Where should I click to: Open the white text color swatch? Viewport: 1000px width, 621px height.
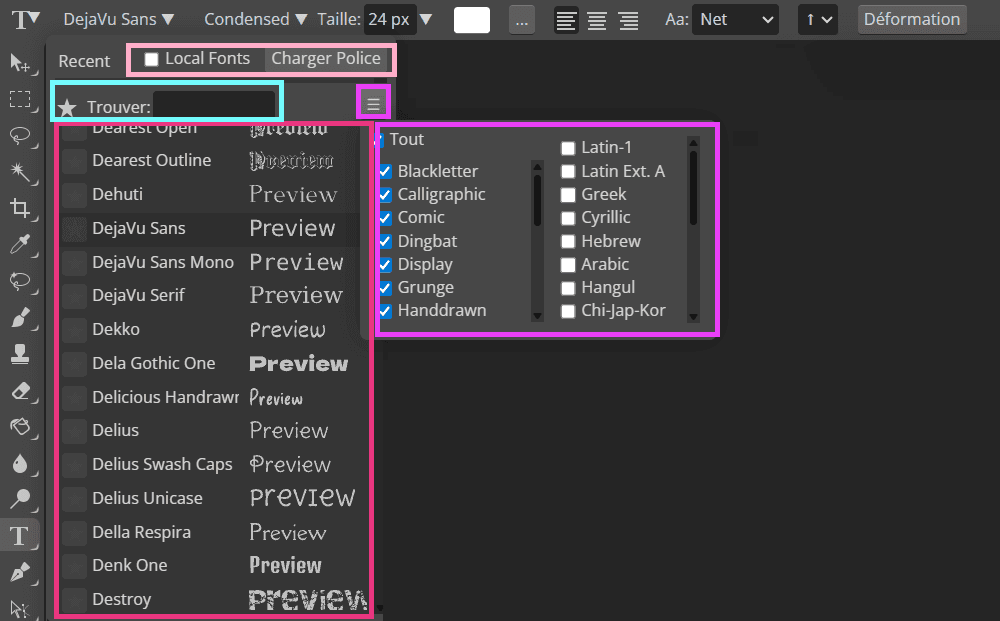[x=472, y=20]
